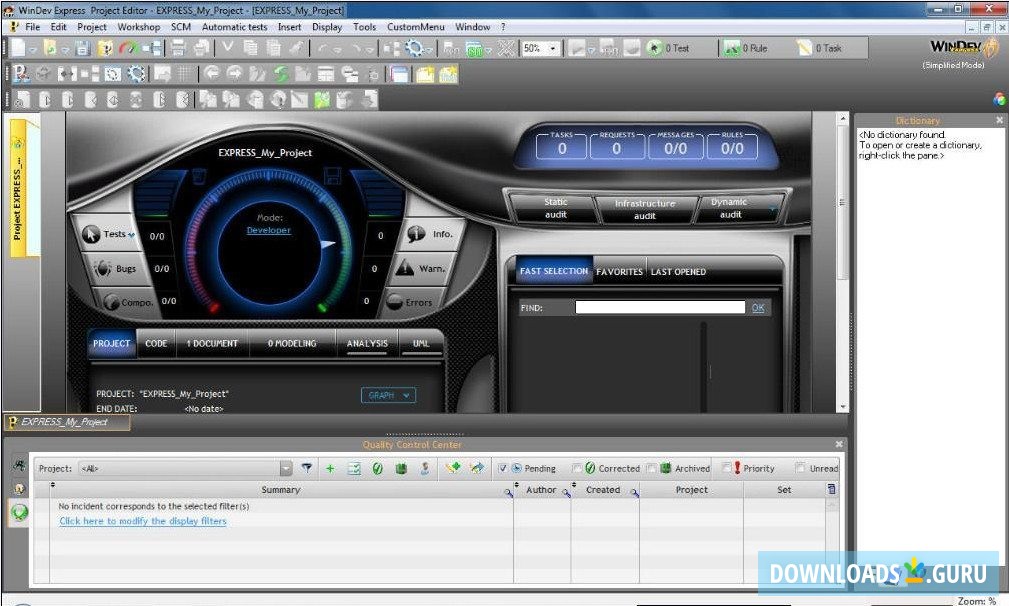The image size is (1009, 606).
Task: Click the save icon in the top toolbar
Action: [x=83, y=48]
